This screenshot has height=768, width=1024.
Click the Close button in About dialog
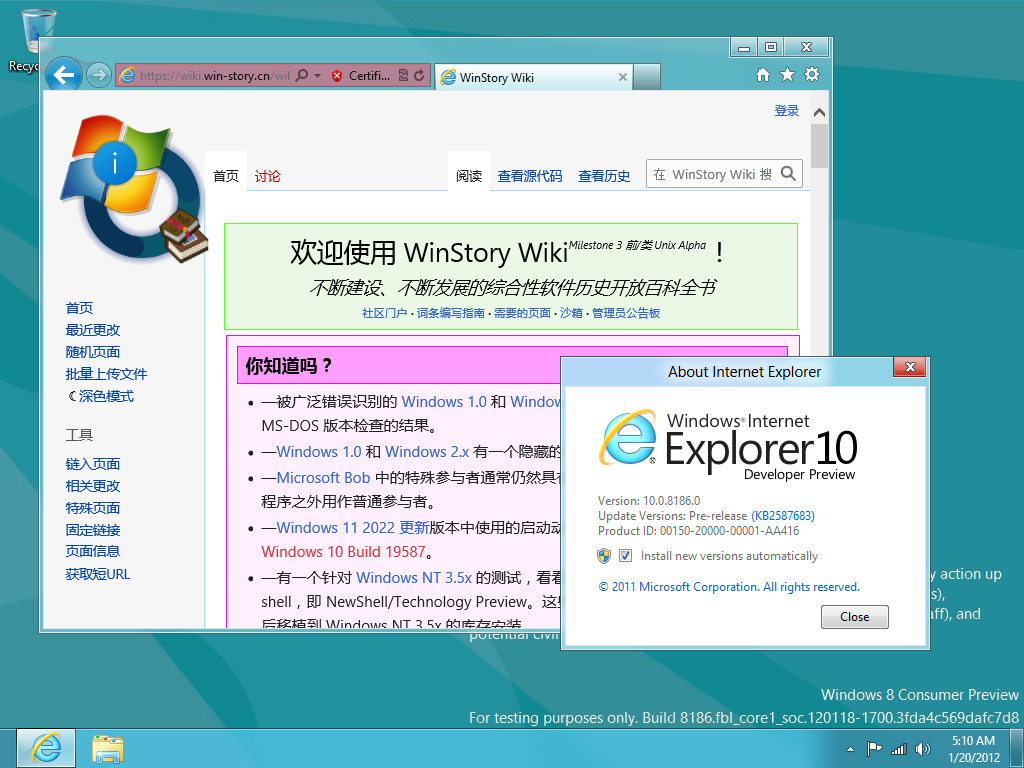854,617
